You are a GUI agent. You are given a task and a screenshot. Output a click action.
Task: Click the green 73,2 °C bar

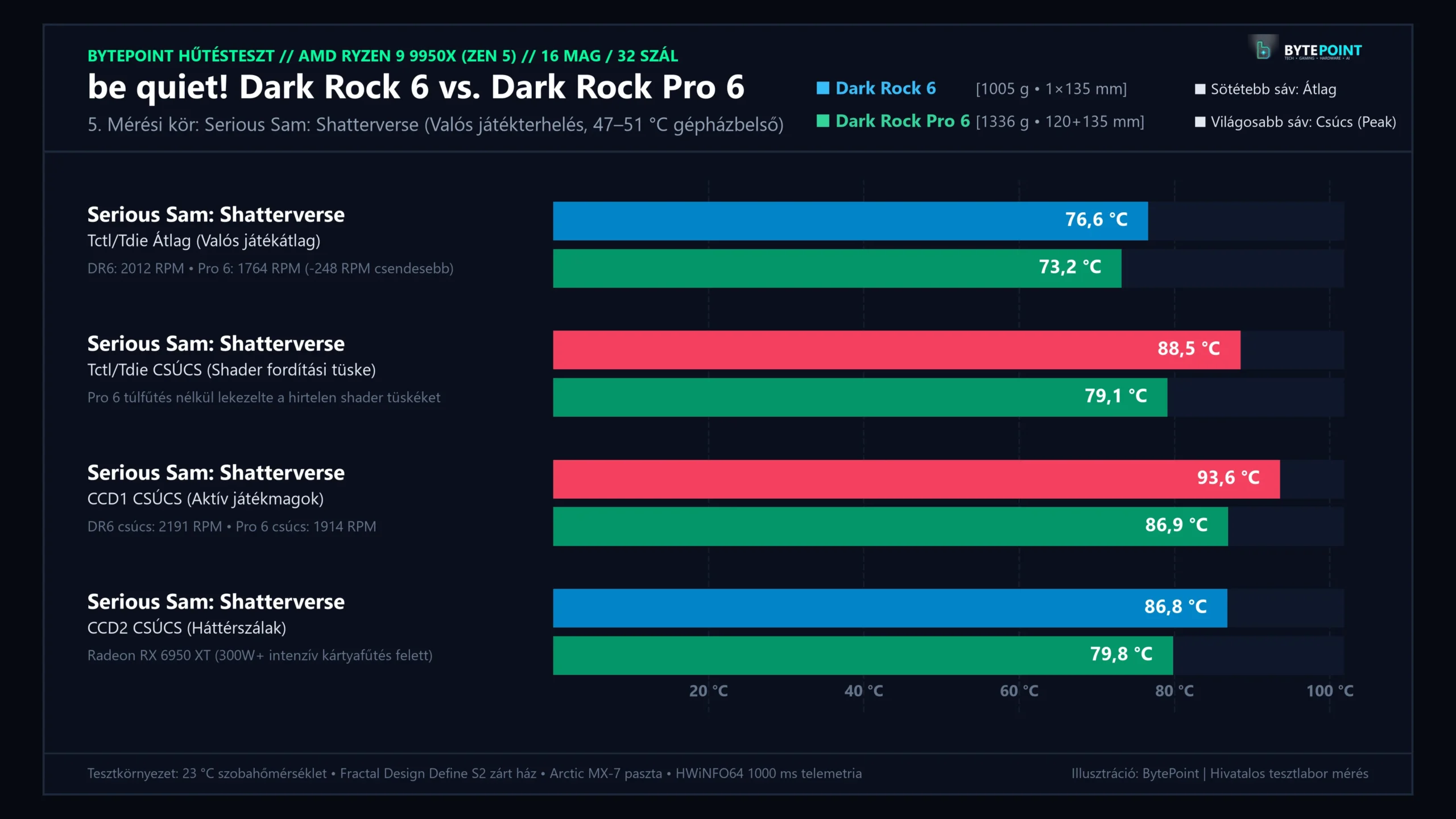pos(837,268)
